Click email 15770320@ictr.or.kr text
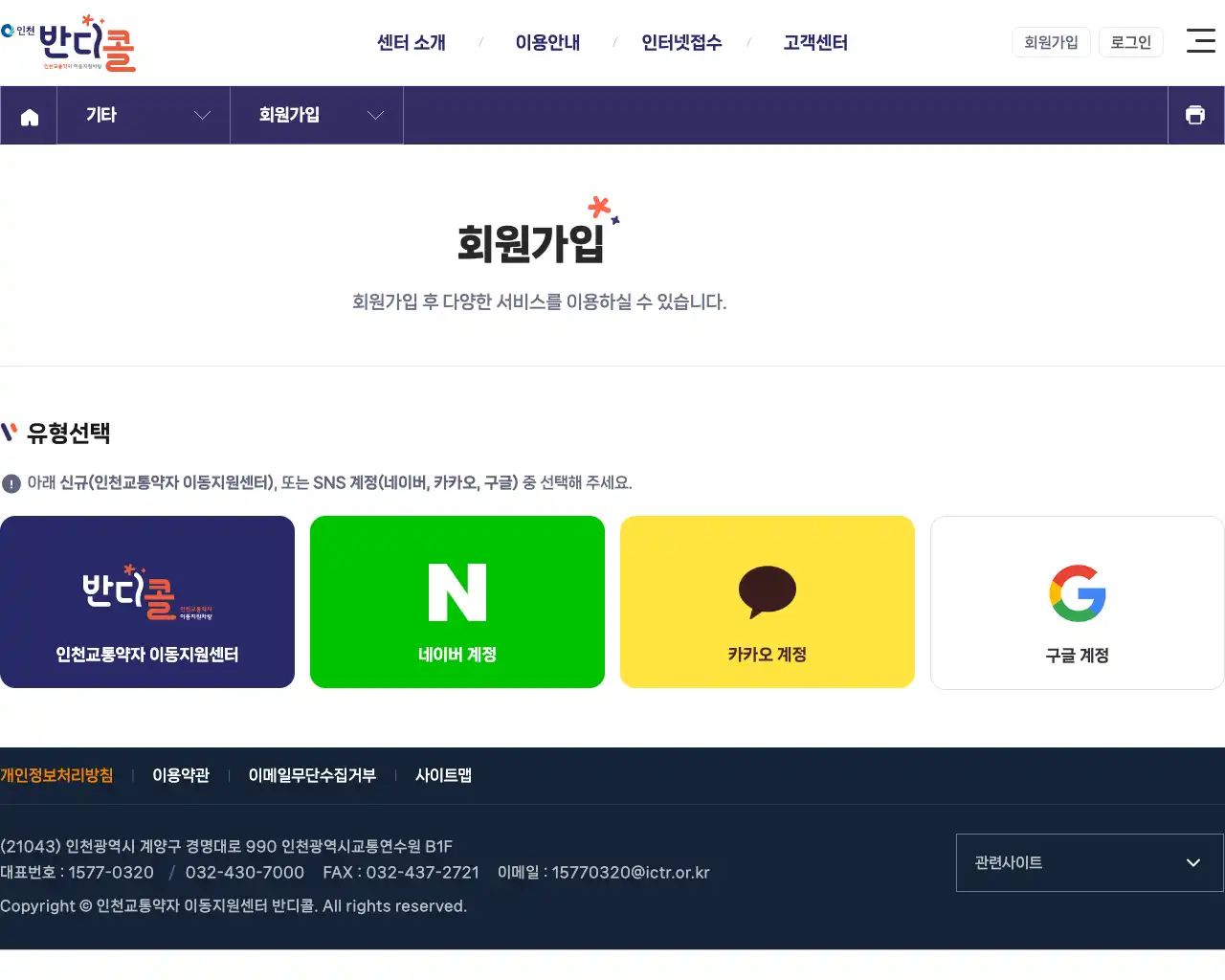The image size is (1225, 980). [631, 873]
